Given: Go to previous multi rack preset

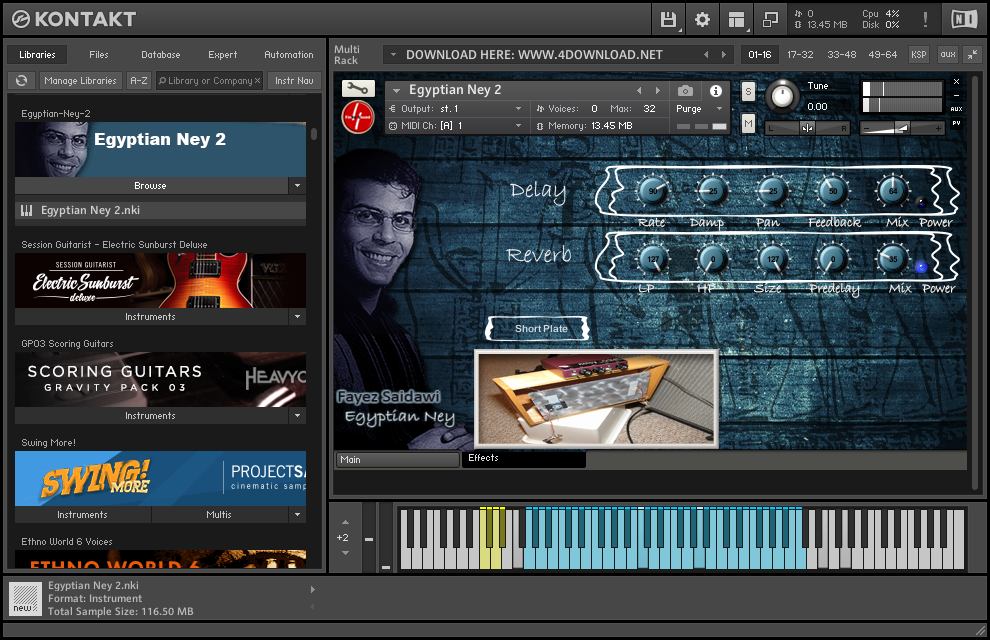Looking at the screenshot, I should click(706, 55).
